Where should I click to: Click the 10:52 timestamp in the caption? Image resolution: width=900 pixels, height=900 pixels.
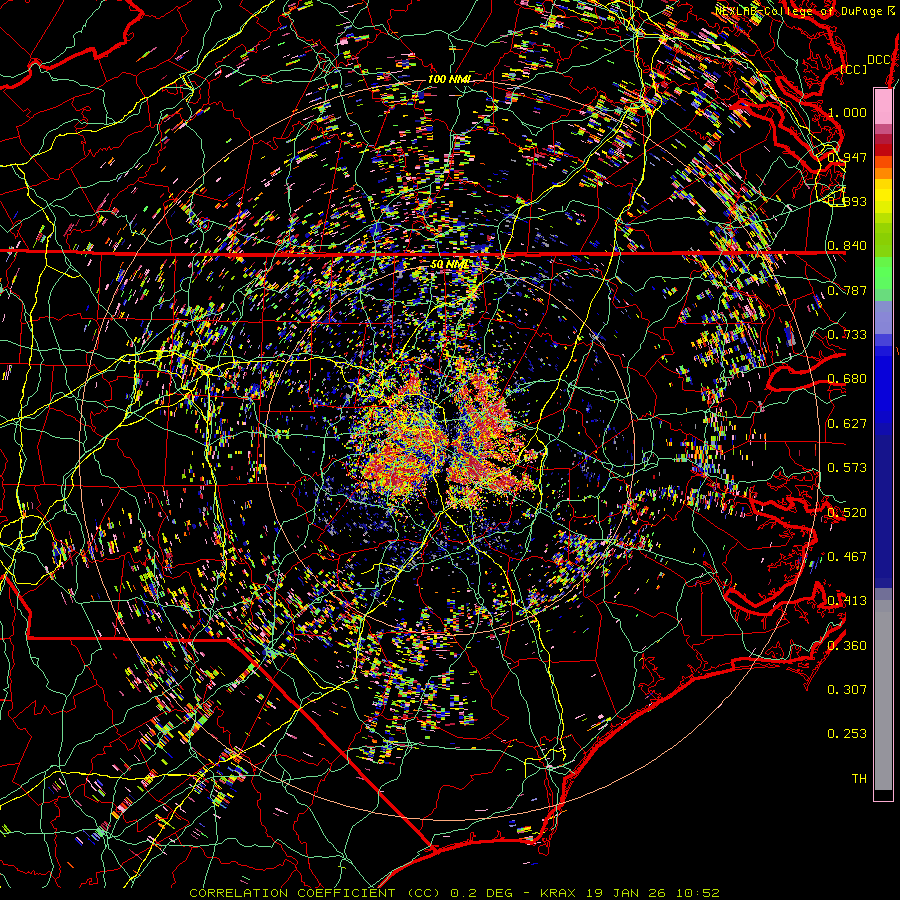(x=698, y=893)
